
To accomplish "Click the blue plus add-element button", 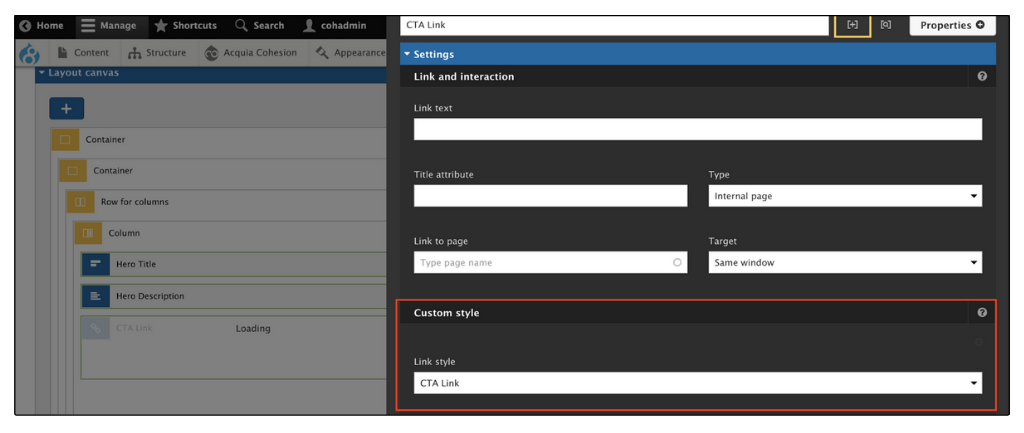I will point(67,108).
